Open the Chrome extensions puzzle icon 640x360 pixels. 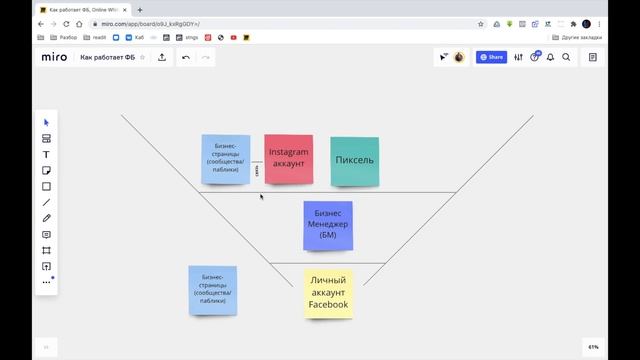pos(573,24)
